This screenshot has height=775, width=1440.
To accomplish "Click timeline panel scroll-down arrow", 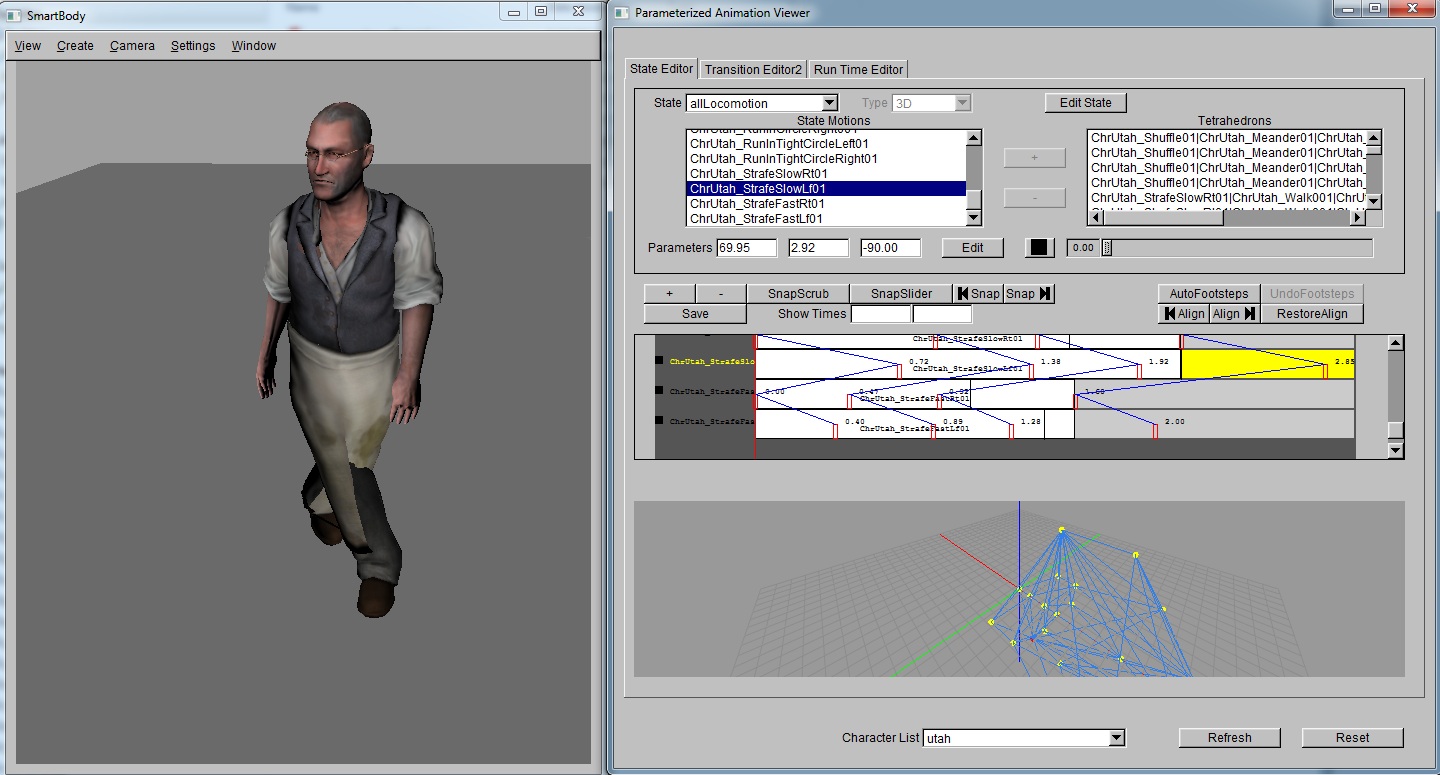I will point(1396,451).
